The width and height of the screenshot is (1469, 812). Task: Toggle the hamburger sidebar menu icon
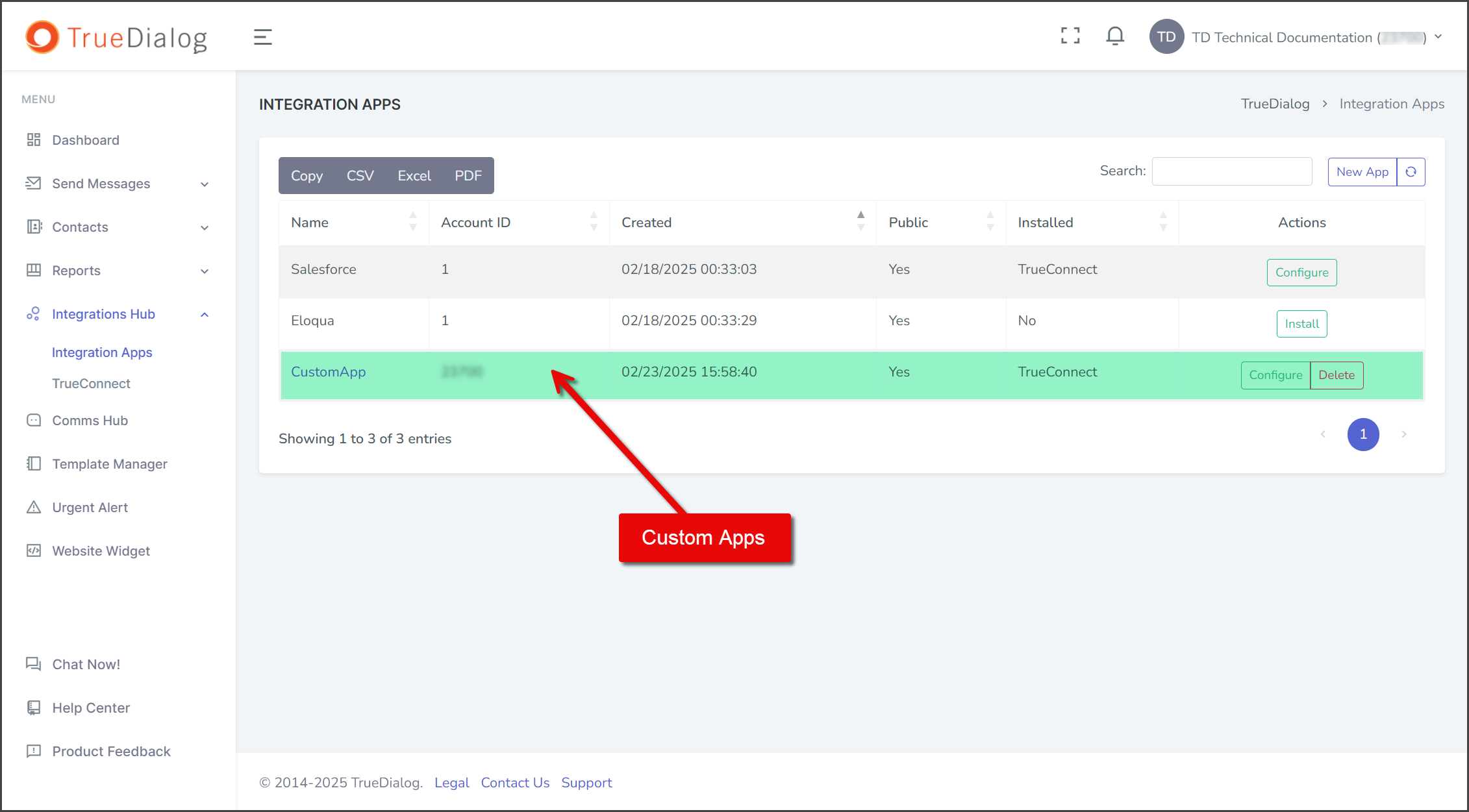pos(262,37)
